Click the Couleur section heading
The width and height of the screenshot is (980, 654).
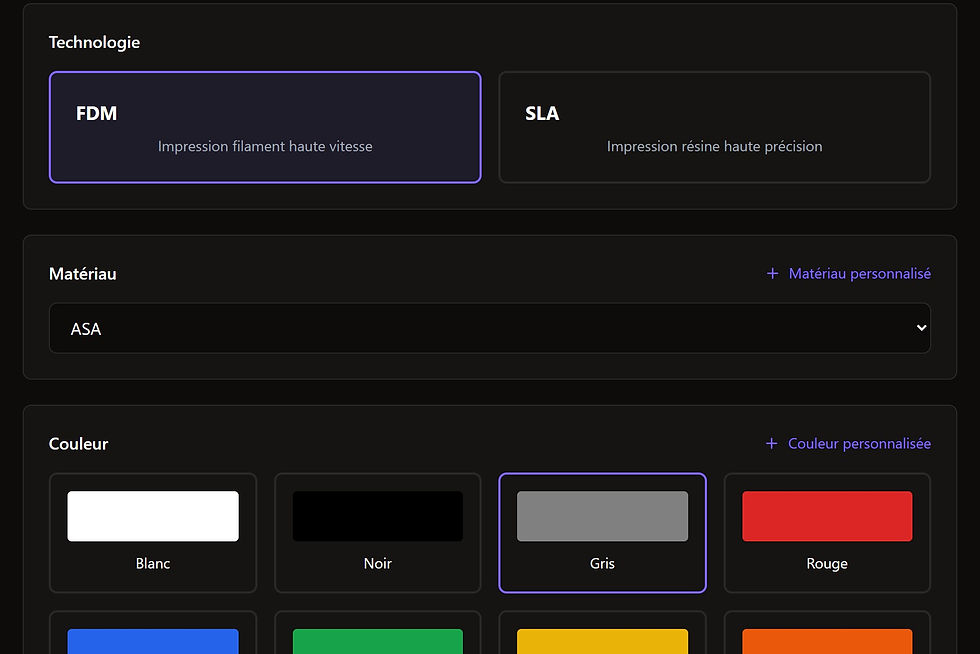pyautogui.click(x=78, y=444)
